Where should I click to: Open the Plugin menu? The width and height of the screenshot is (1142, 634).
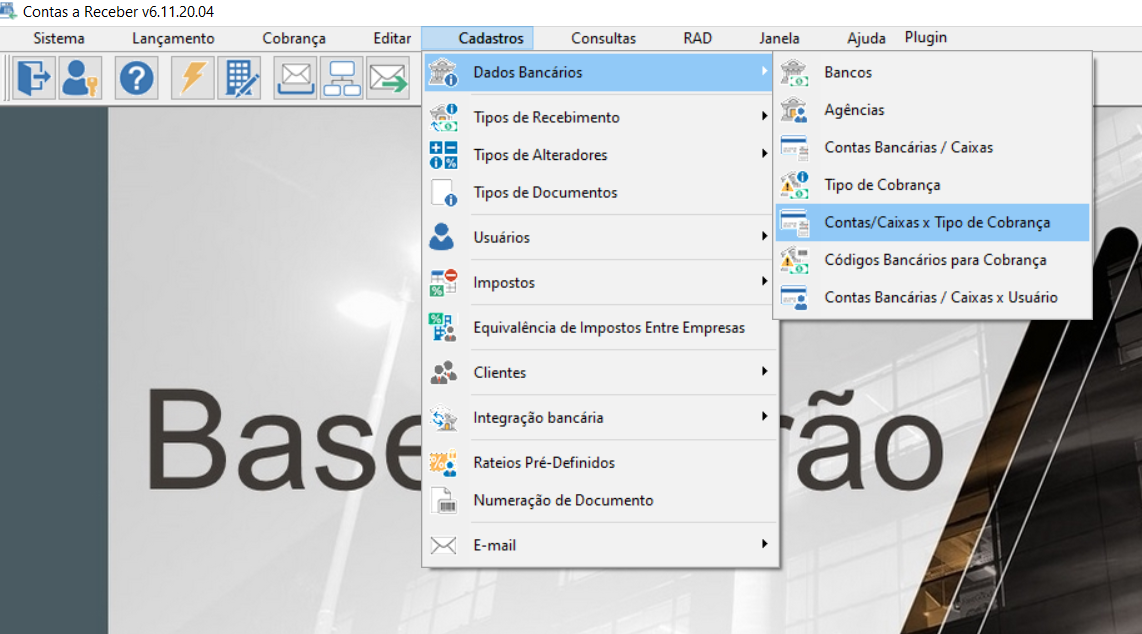[x=926, y=38]
